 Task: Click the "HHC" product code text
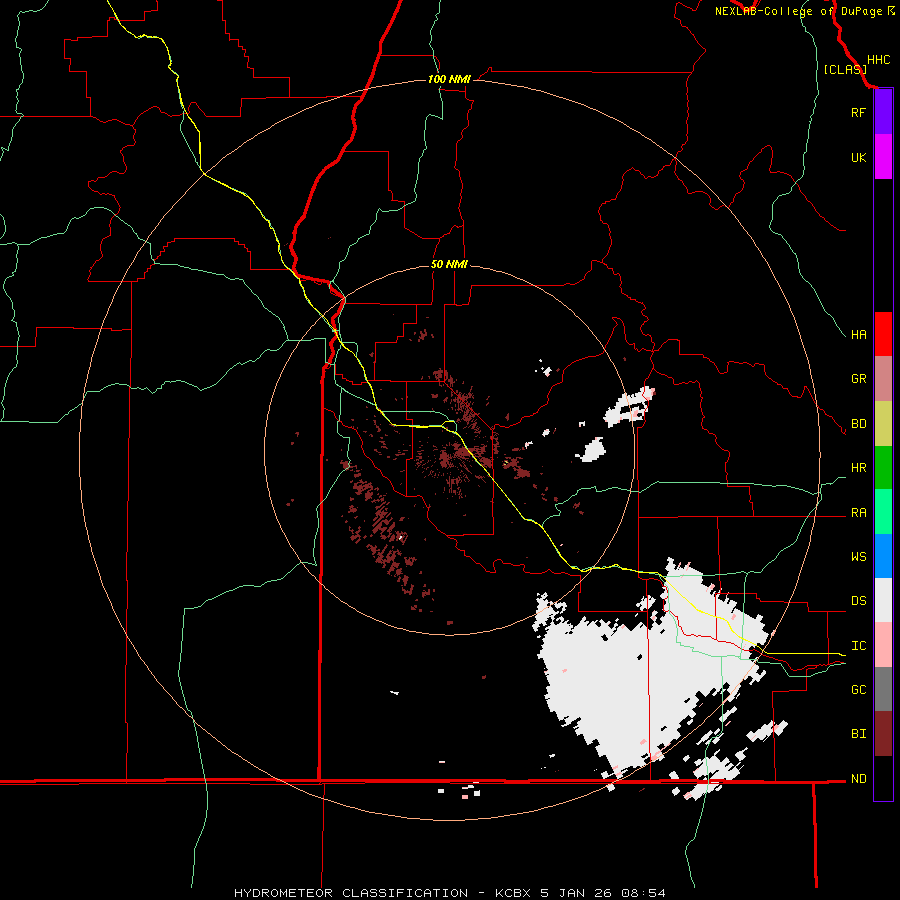click(878, 60)
